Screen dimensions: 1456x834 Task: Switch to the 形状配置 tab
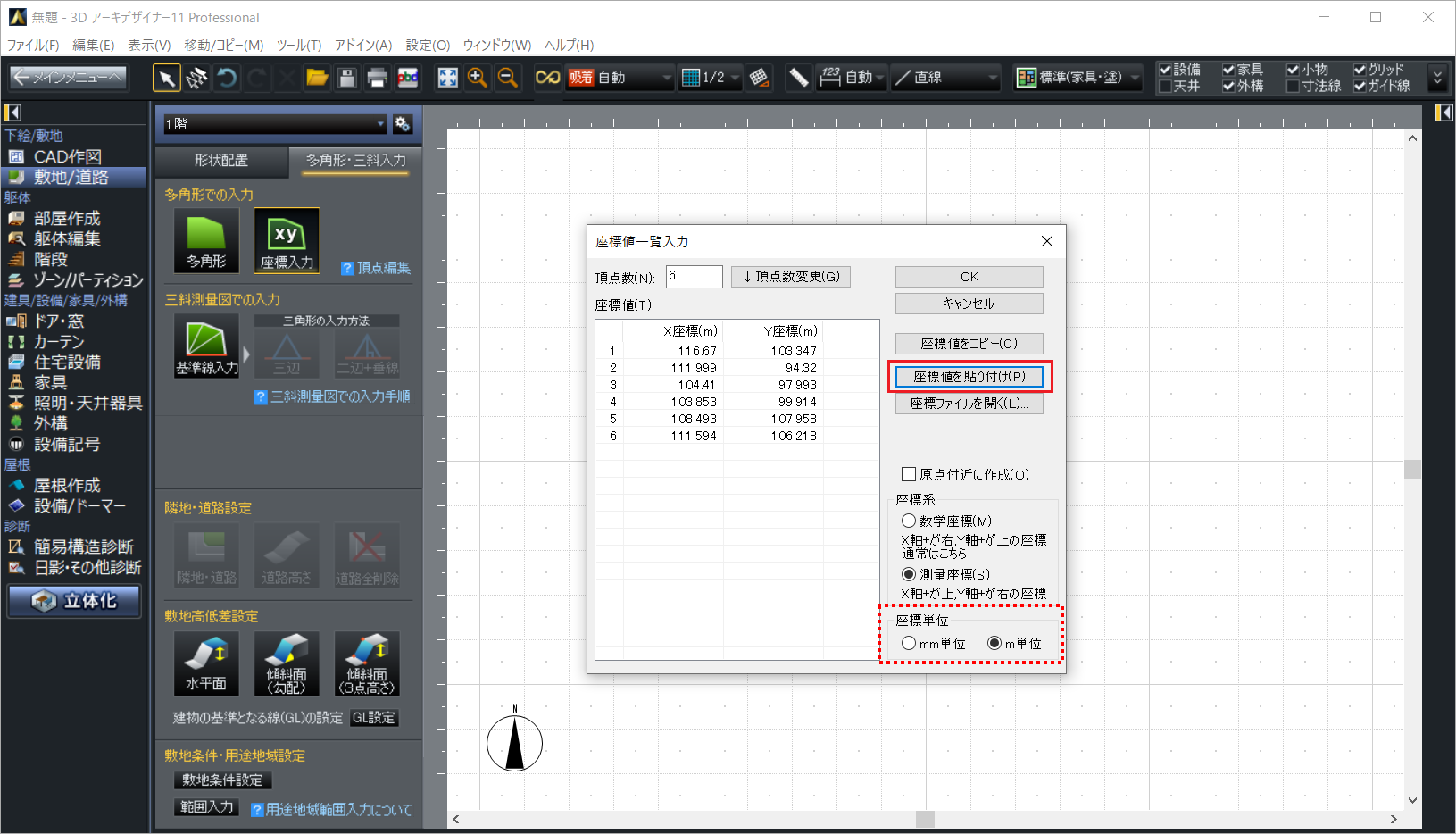coord(221,161)
